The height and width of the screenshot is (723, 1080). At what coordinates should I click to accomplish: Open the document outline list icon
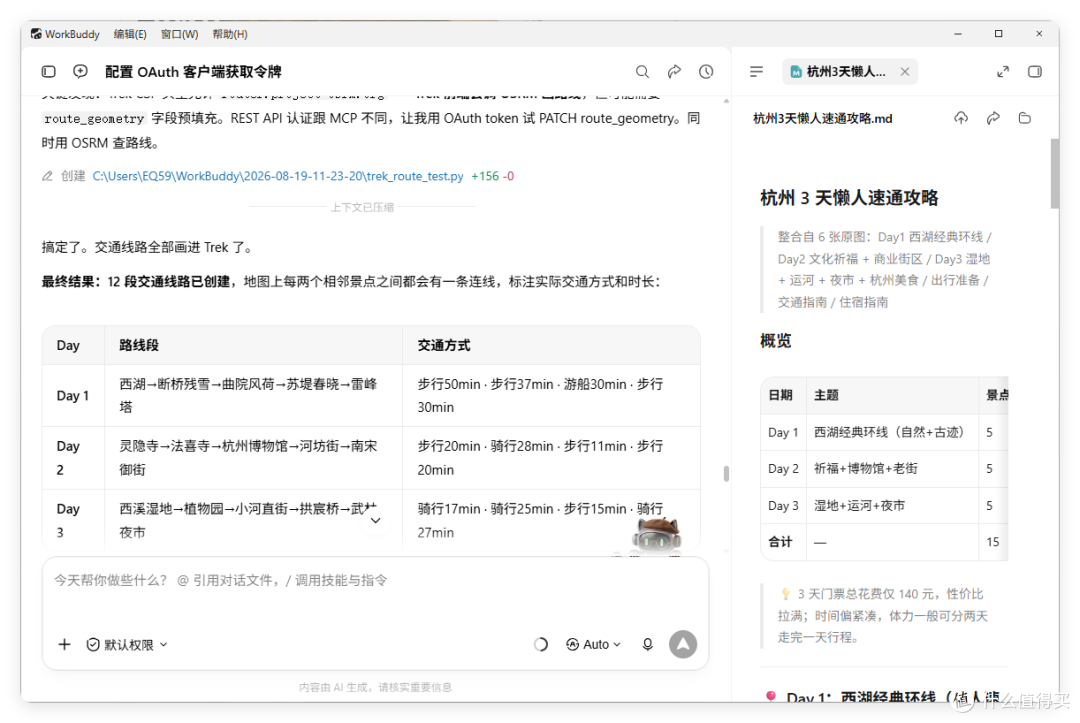click(756, 72)
